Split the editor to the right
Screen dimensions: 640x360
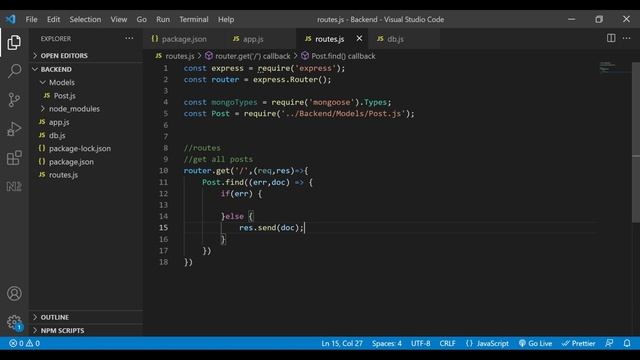611,38
